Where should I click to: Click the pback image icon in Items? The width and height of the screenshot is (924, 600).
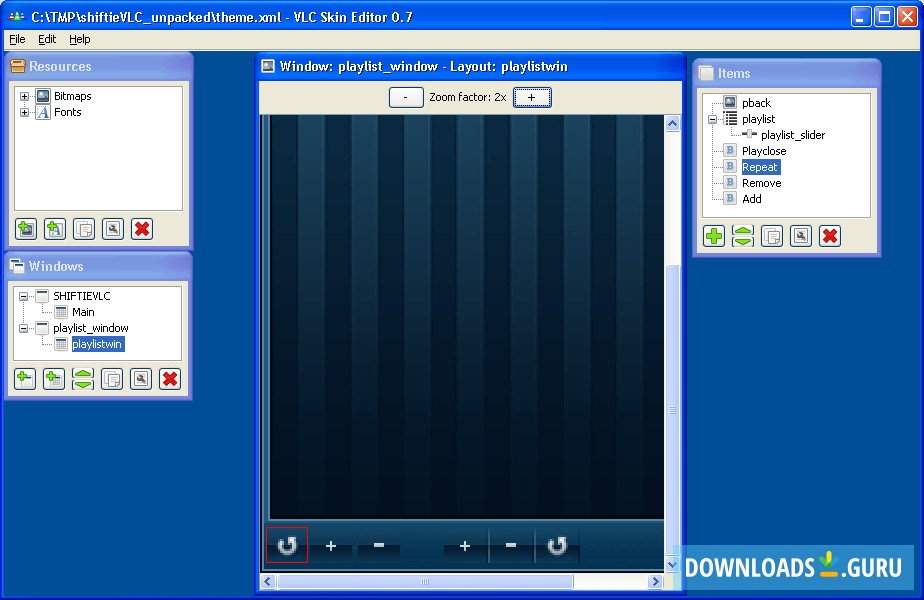tap(730, 103)
